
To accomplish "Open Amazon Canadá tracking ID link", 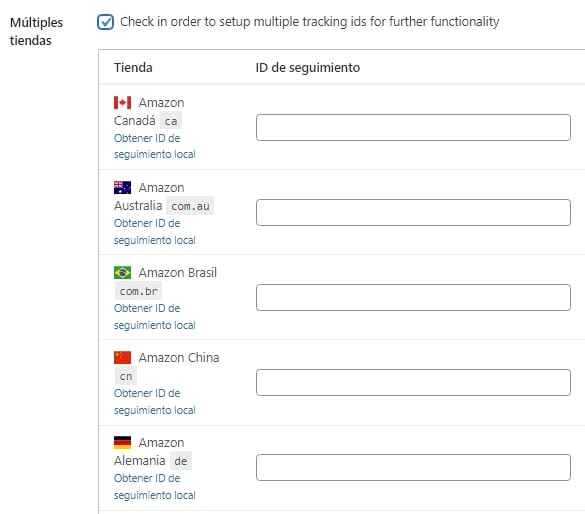I will pos(154,146).
